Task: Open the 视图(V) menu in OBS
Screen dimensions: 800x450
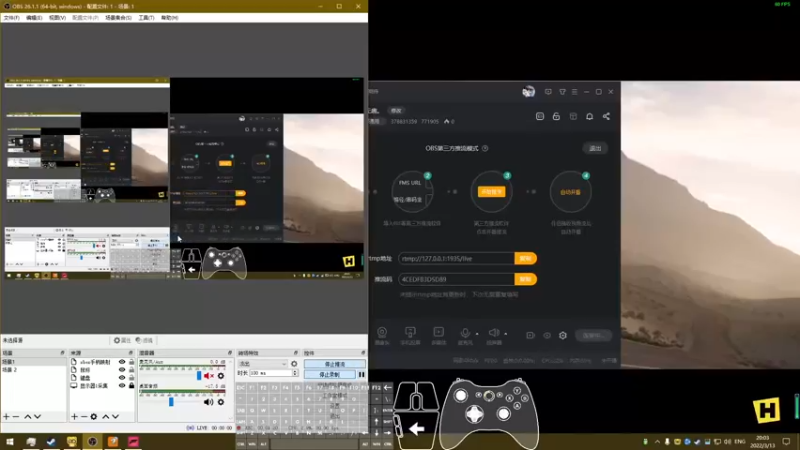Action: 57,18
